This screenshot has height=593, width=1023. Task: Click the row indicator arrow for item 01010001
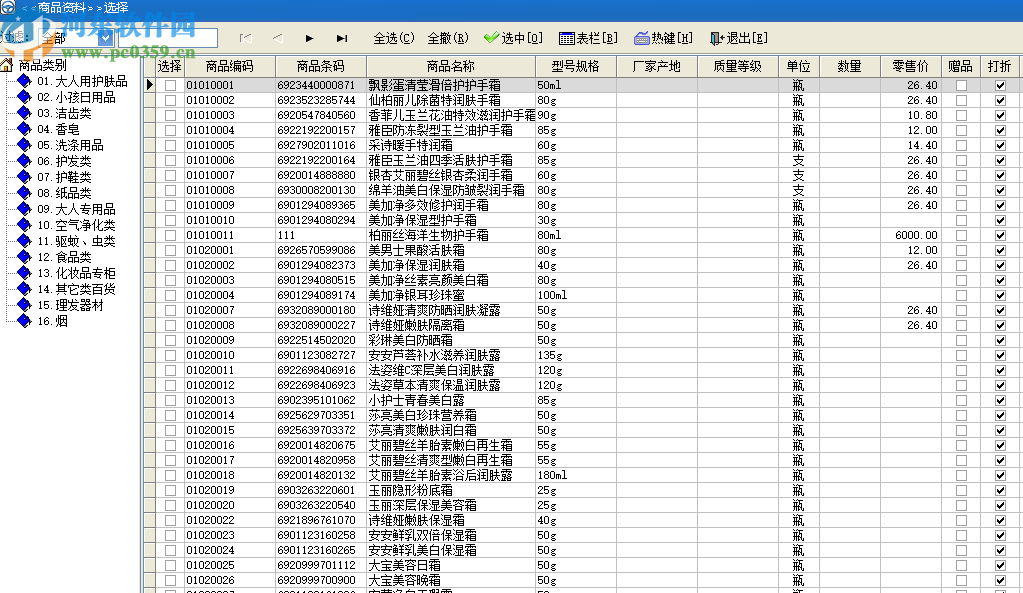(149, 85)
